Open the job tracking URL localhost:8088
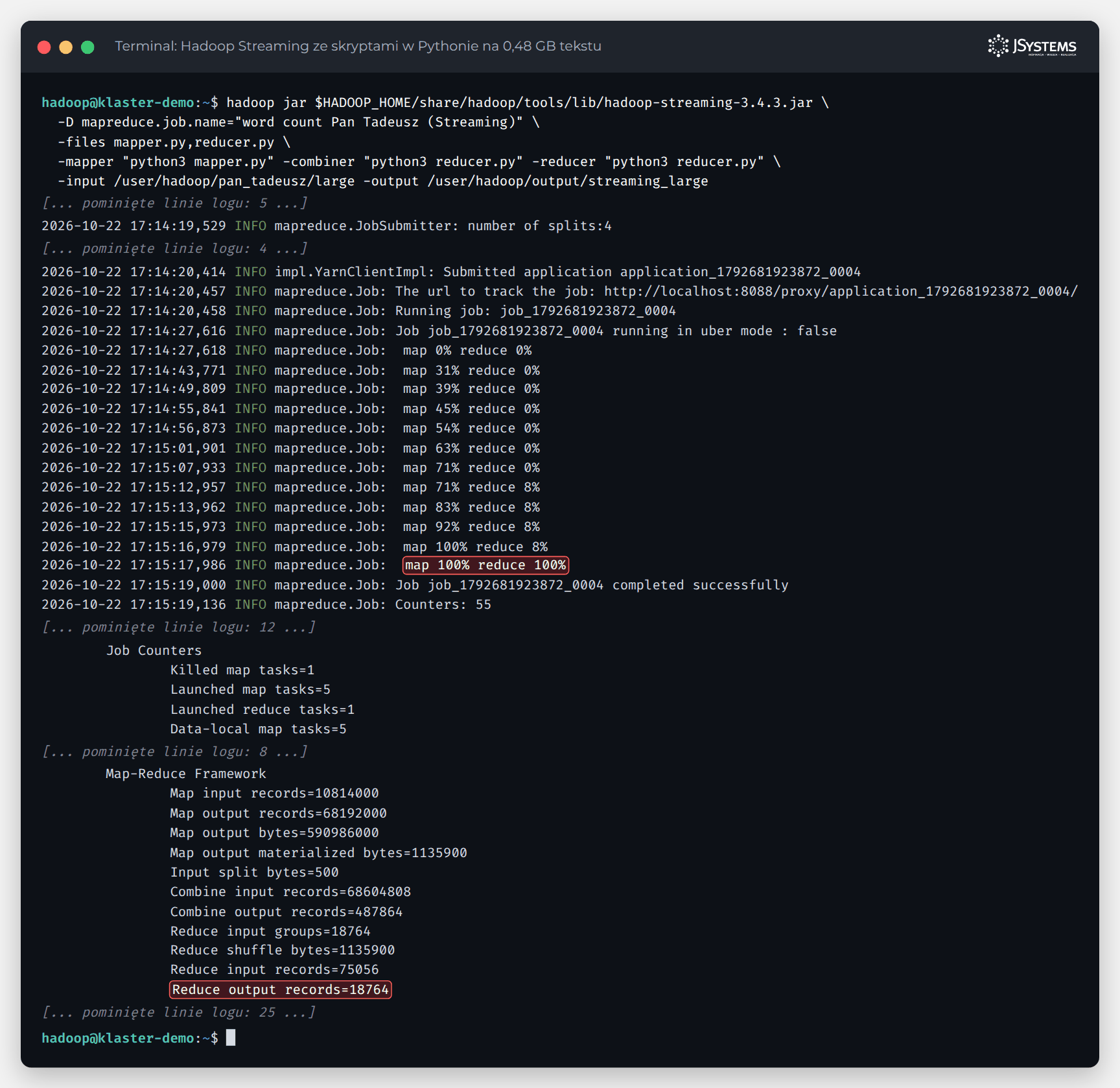 coord(841,291)
